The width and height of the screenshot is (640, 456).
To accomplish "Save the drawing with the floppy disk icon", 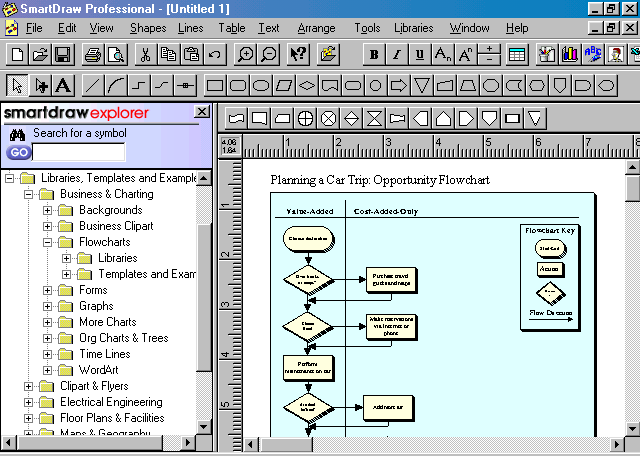I will click(x=63, y=55).
